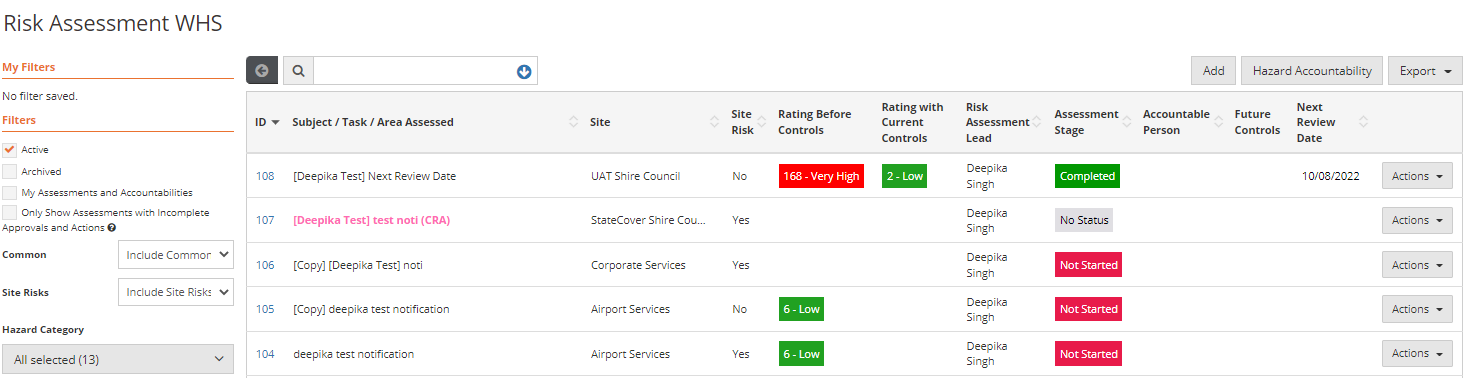Click the Add button
The image size is (1467, 378).
[x=1213, y=71]
